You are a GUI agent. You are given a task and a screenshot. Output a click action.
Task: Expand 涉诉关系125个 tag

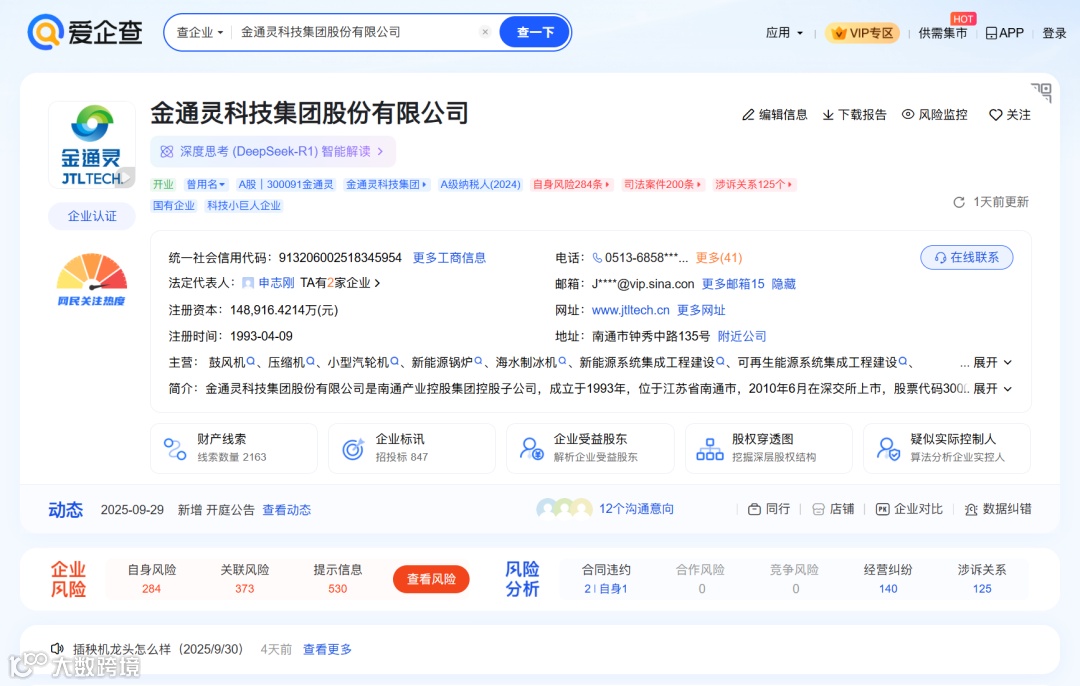[754, 185]
